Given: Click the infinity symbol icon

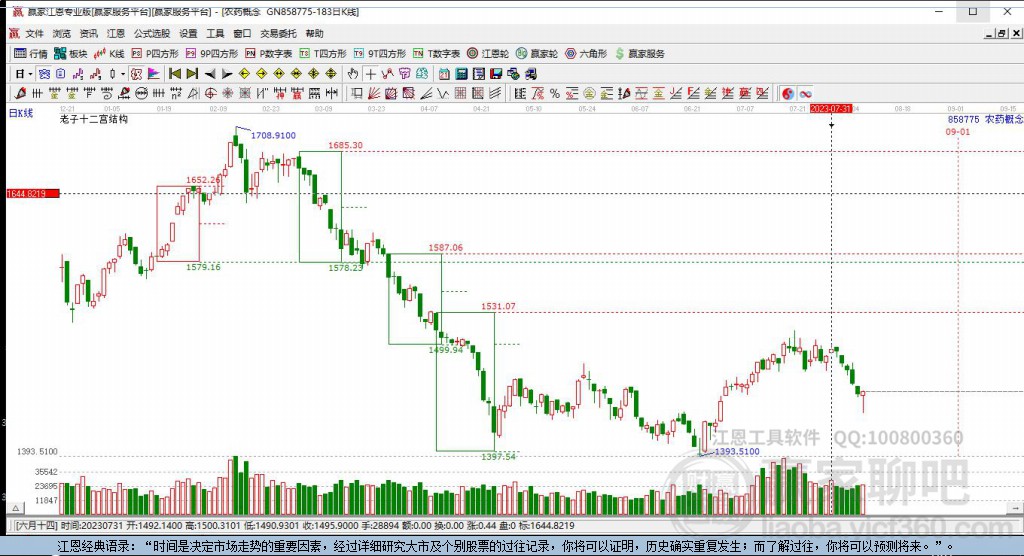Looking at the screenshot, I should coord(806,93).
